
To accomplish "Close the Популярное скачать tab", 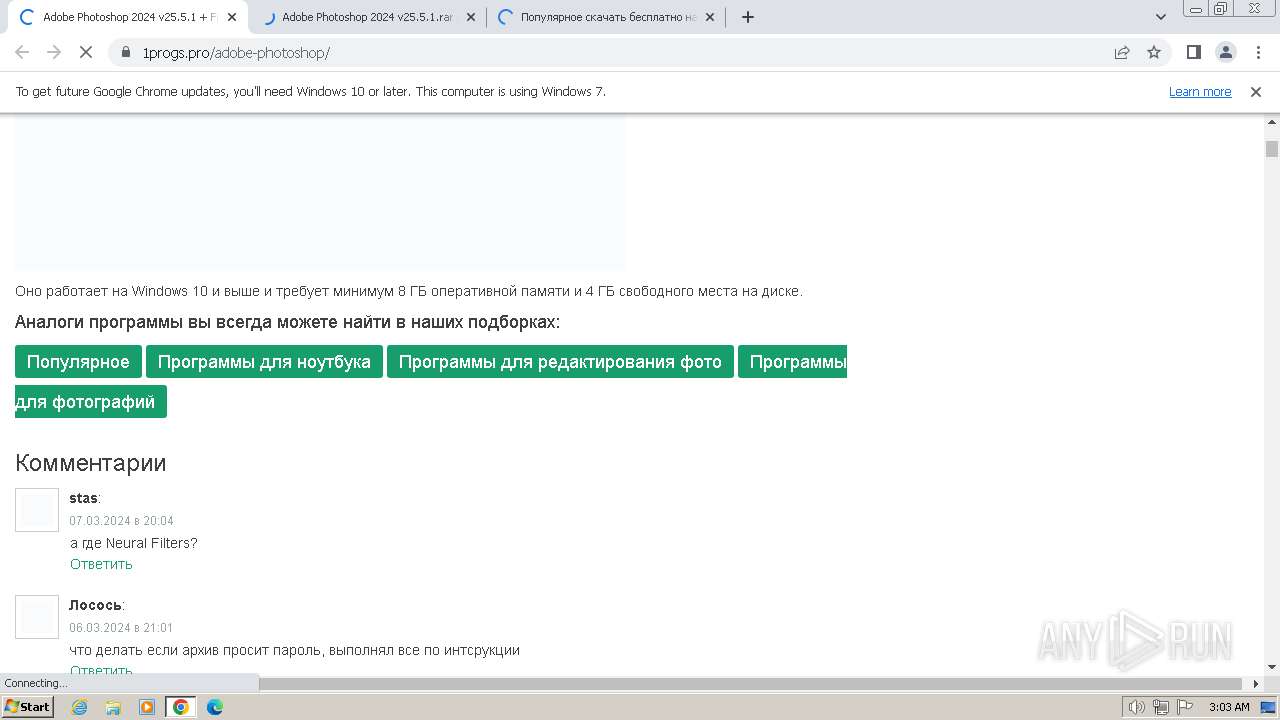I will coord(710,17).
